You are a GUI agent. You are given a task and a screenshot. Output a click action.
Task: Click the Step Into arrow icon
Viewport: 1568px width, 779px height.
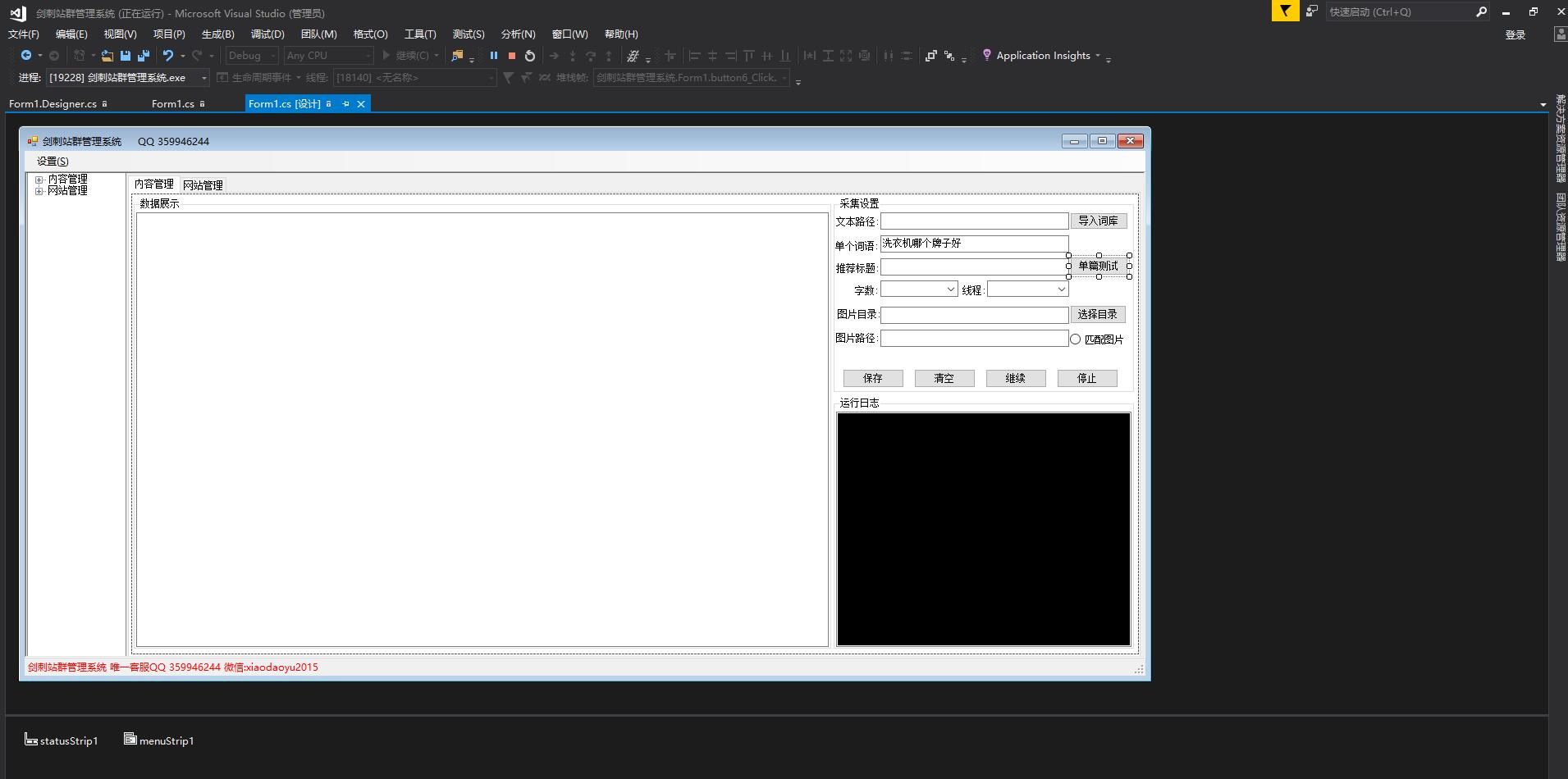tap(573, 56)
